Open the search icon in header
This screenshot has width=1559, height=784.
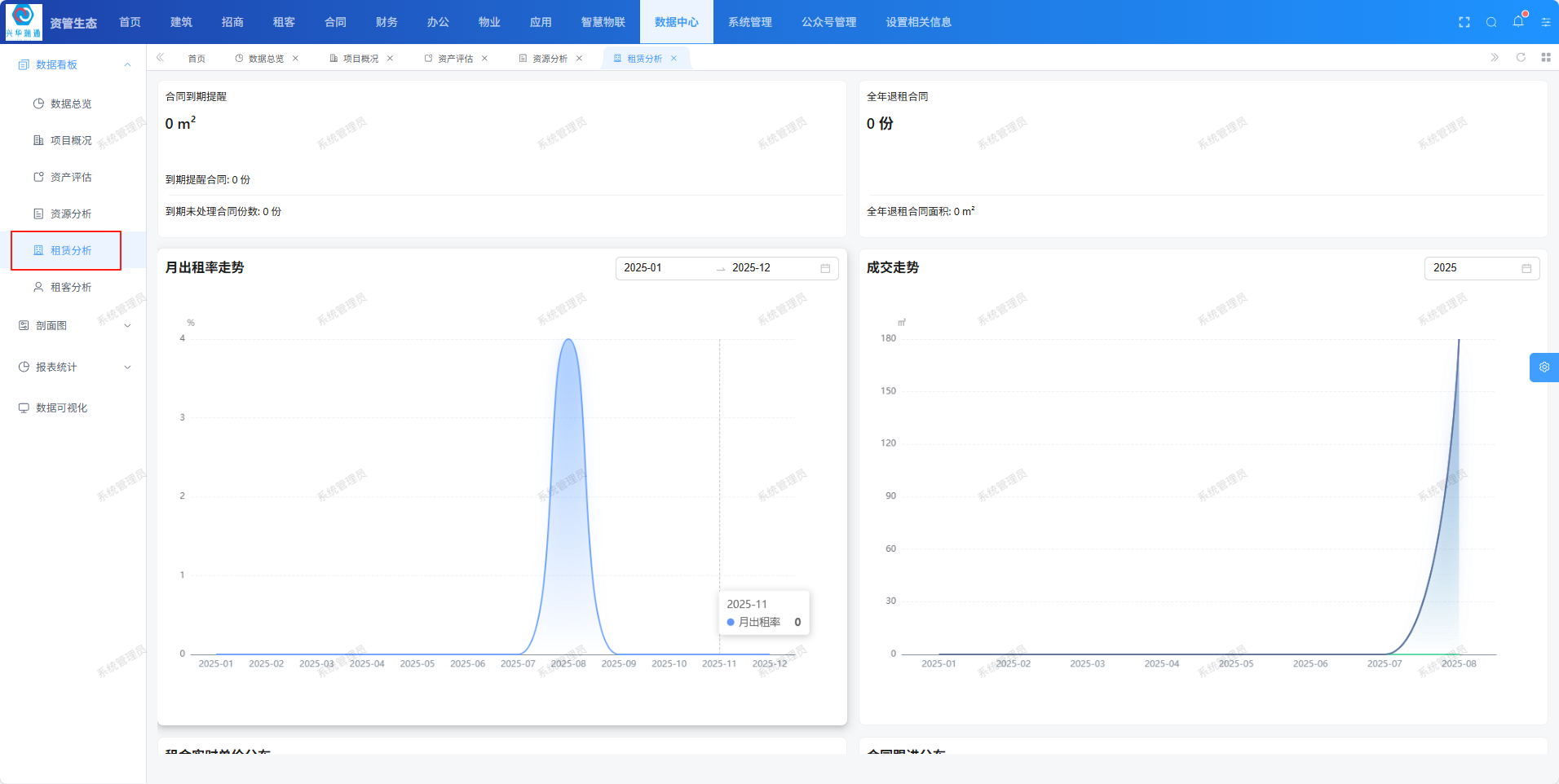1491,22
